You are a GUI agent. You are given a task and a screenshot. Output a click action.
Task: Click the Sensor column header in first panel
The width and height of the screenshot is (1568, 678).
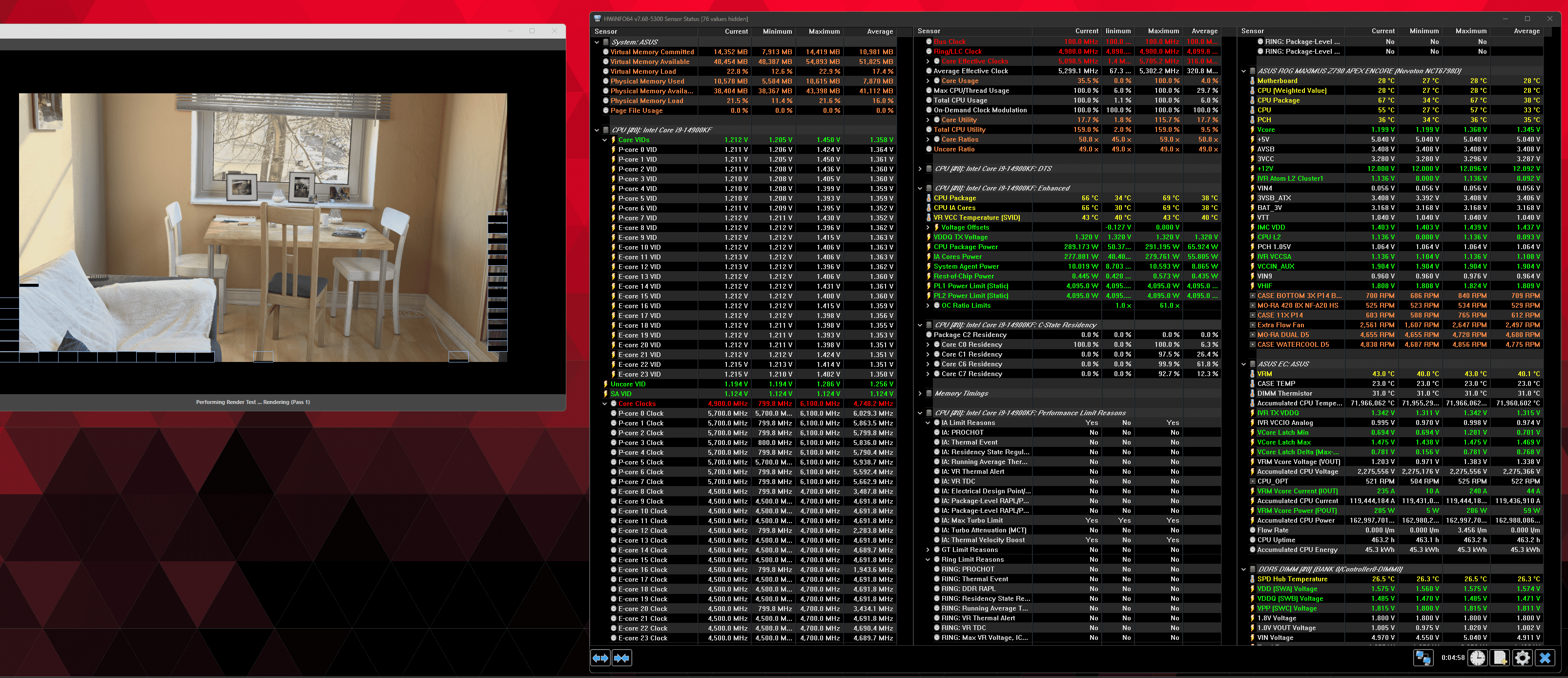[x=645, y=32]
